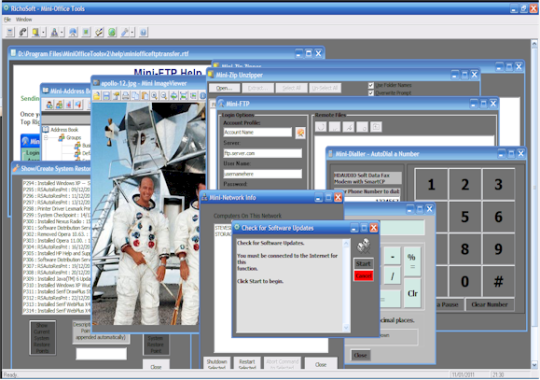Open dropdown arrow beside flashlight icon

pos(132,32)
